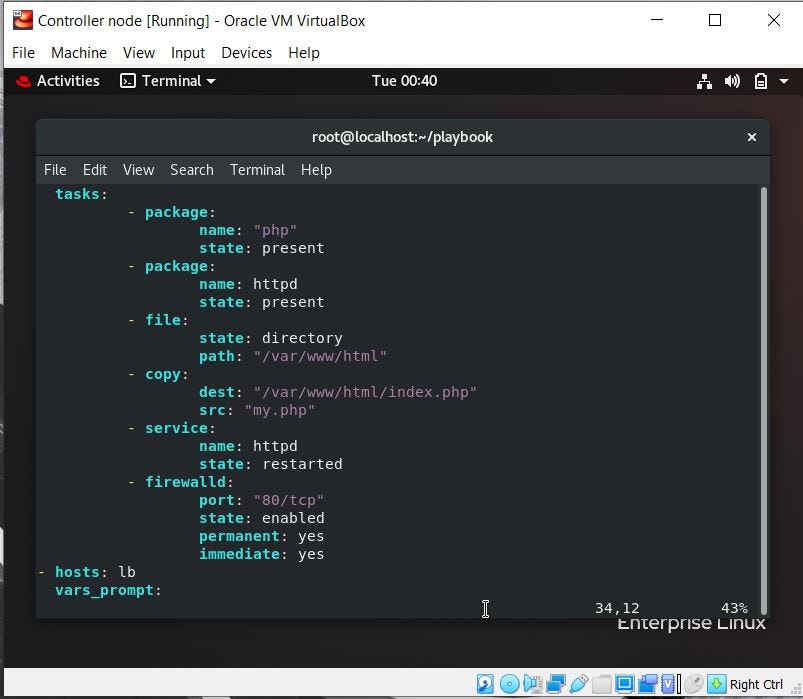Click the 'state: directory' line
Screen dimensions: 803x699
point(270,338)
